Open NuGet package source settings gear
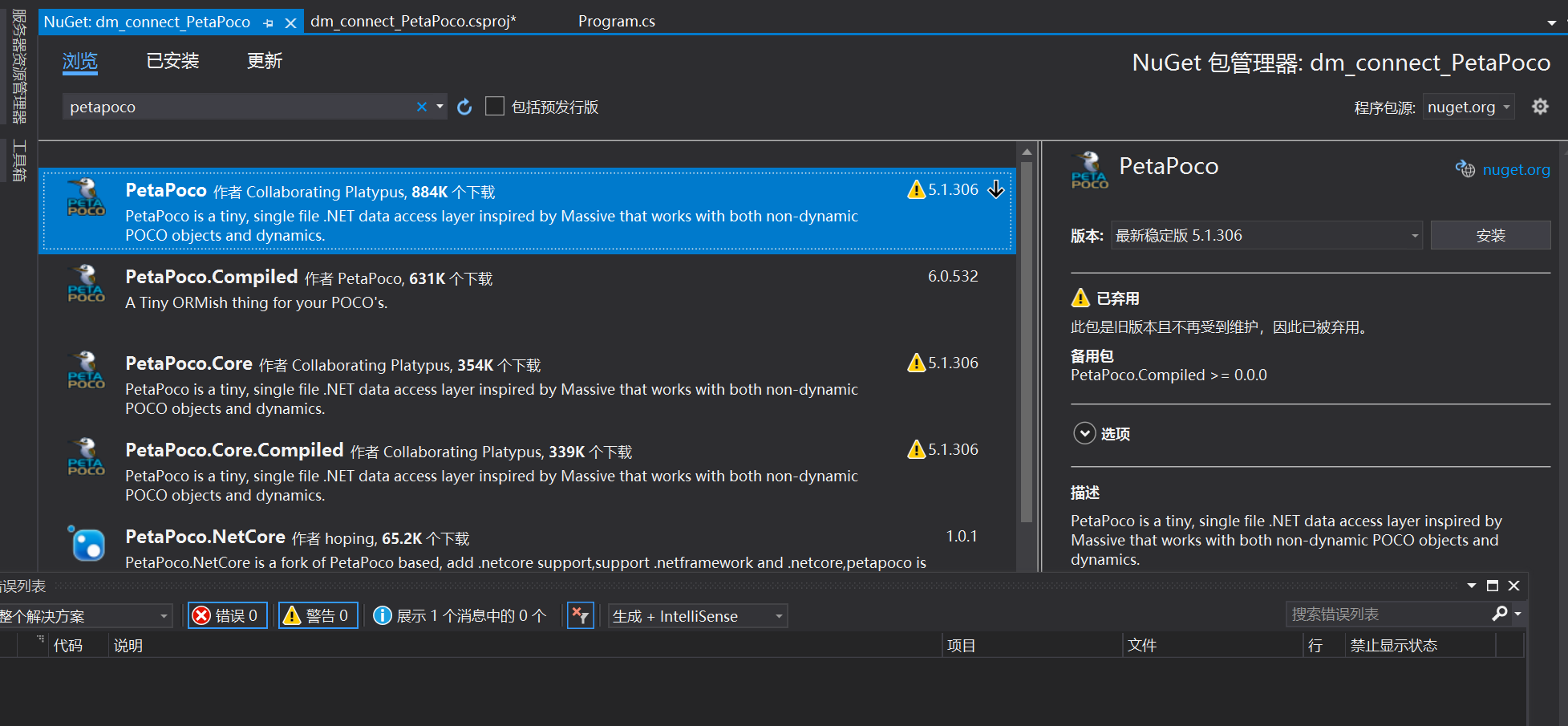 pyautogui.click(x=1540, y=107)
